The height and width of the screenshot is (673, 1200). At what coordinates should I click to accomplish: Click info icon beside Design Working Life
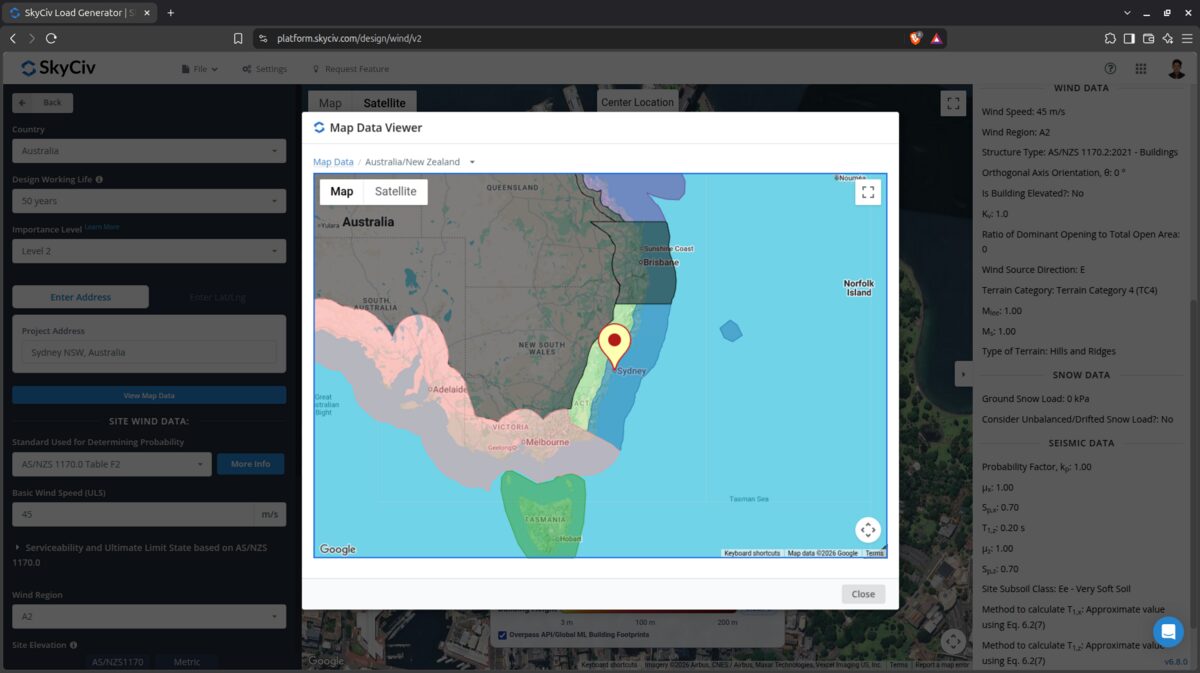(x=99, y=180)
